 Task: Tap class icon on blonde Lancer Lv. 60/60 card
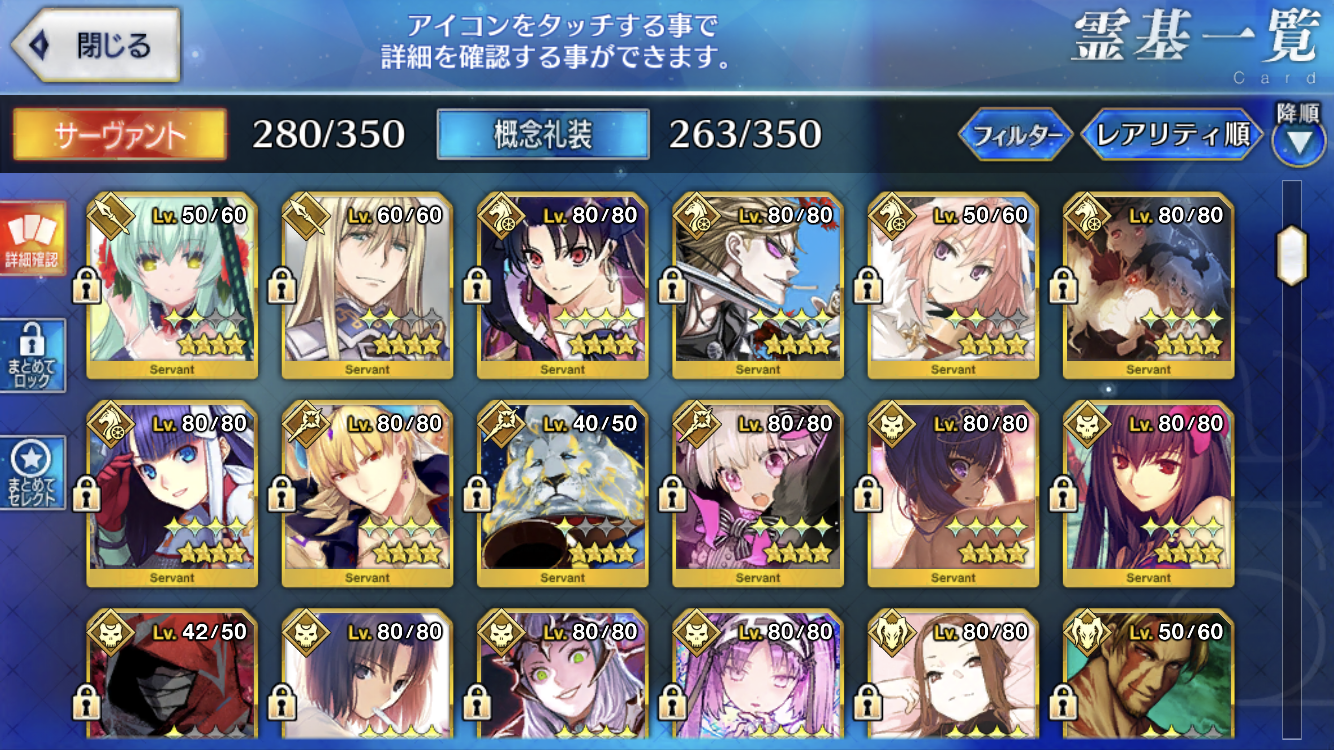304,215
